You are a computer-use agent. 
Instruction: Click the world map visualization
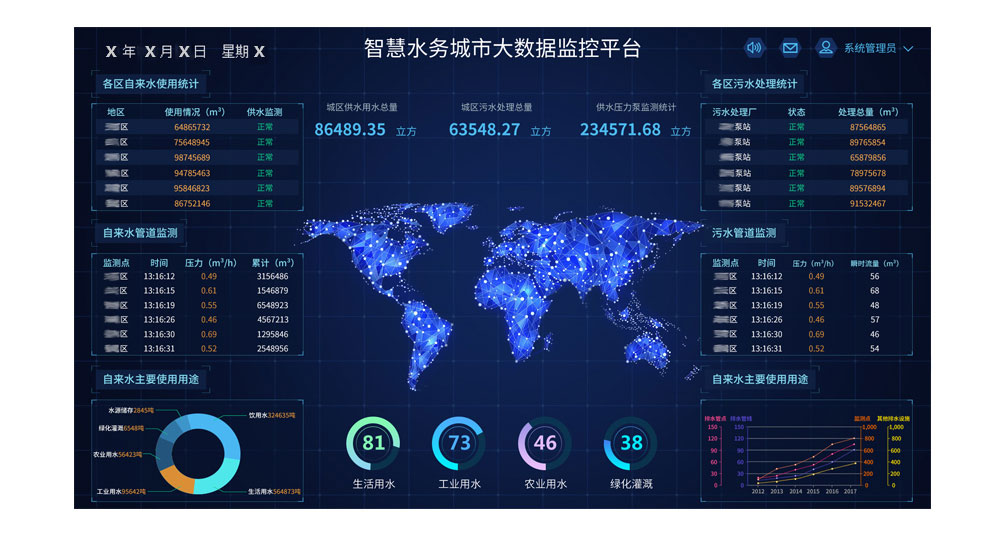[x=500, y=290]
